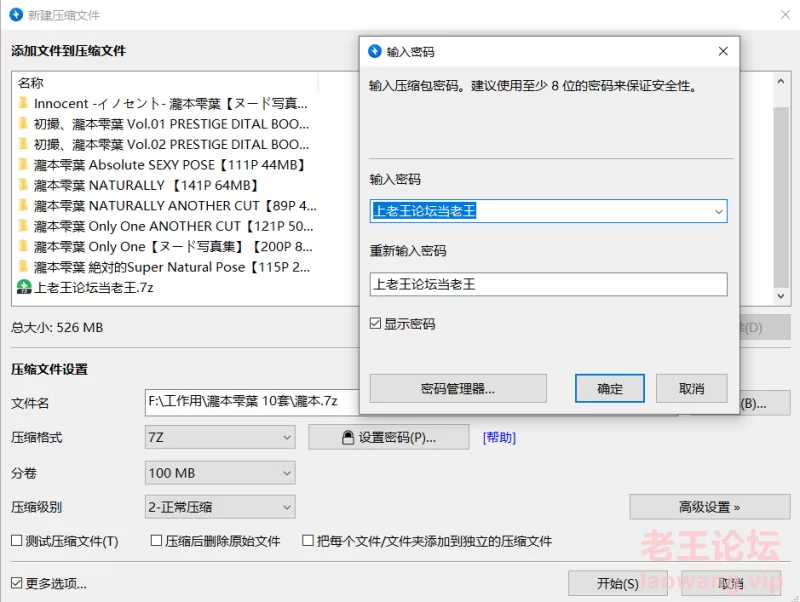Image resolution: width=800 pixels, height=602 pixels.
Task: Select the 上老王论坛当老王.7z file row
Action: click(x=86, y=287)
